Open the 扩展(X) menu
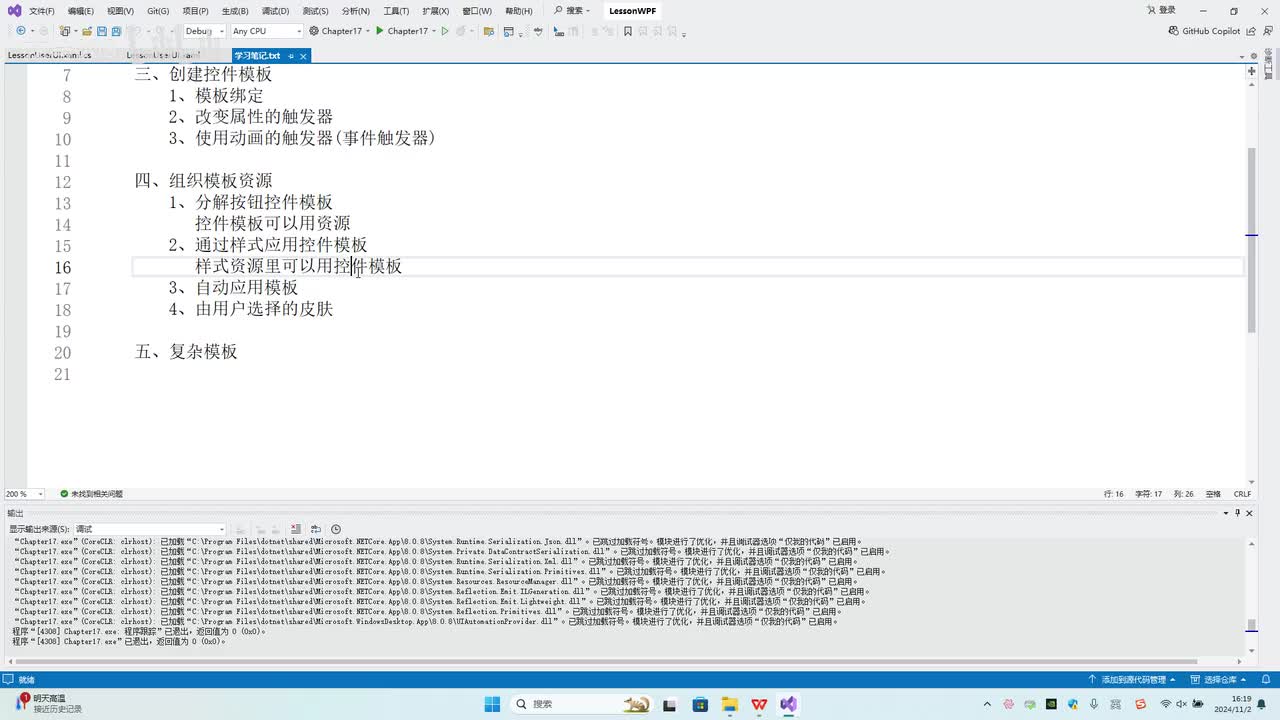The width and height of the screenshot is (1280, 720). [x=435, y=11]
